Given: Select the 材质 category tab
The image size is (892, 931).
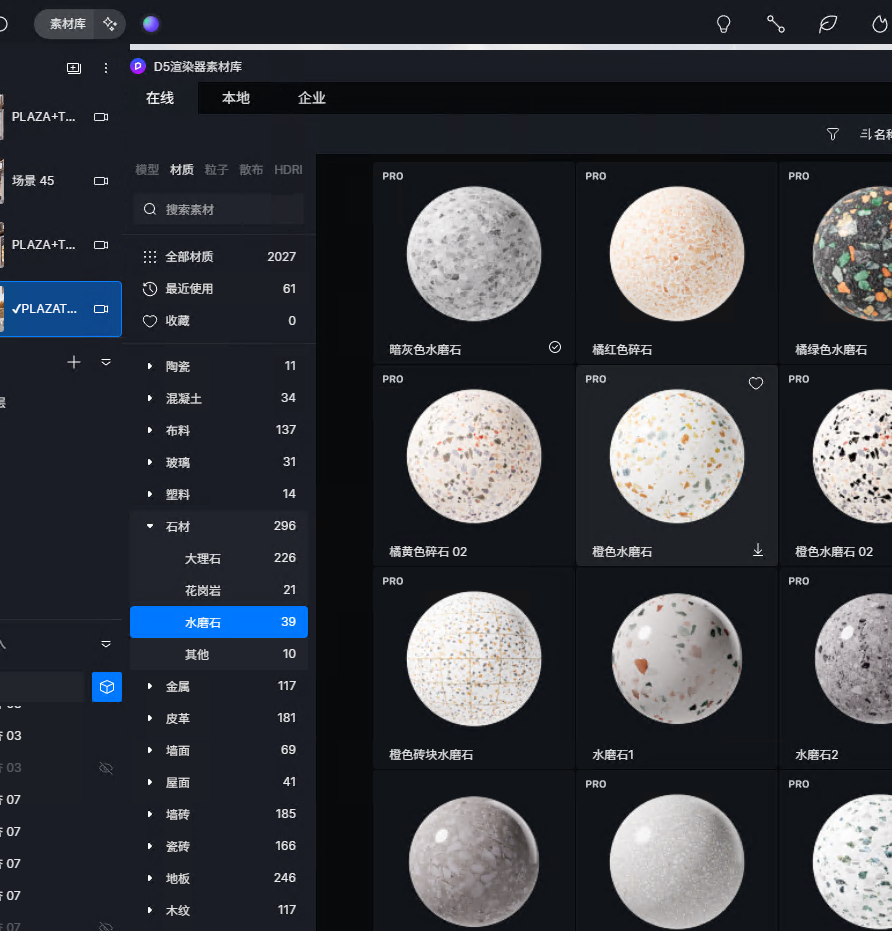Looking at the screenshot, I should 182,170.
